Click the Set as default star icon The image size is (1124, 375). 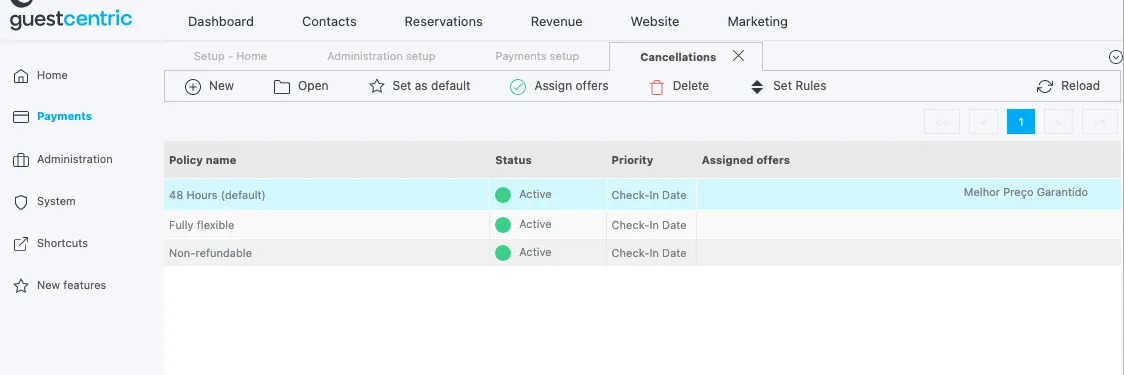click(x=377, y=86)
